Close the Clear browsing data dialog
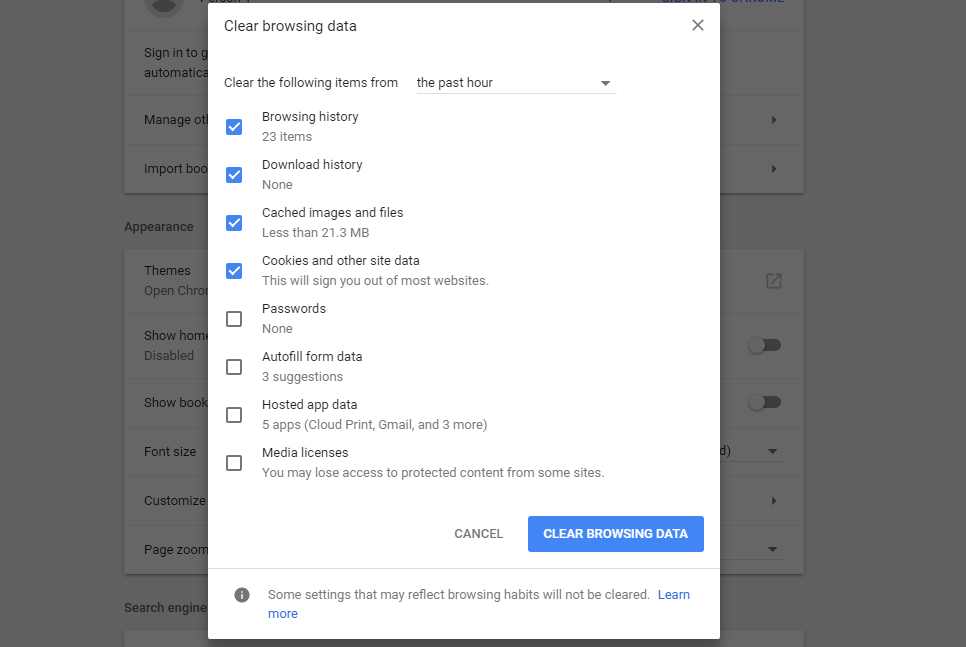This screenshot has width=966, height=647. click(698, 26)
